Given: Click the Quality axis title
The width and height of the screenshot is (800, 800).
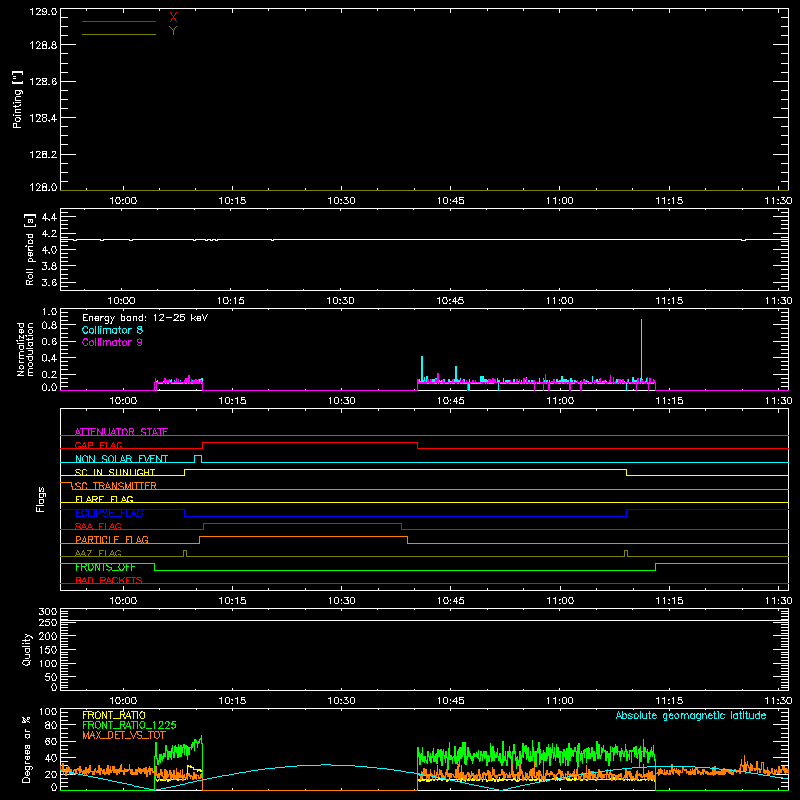Looking at the screenshot, I should 27,649.
